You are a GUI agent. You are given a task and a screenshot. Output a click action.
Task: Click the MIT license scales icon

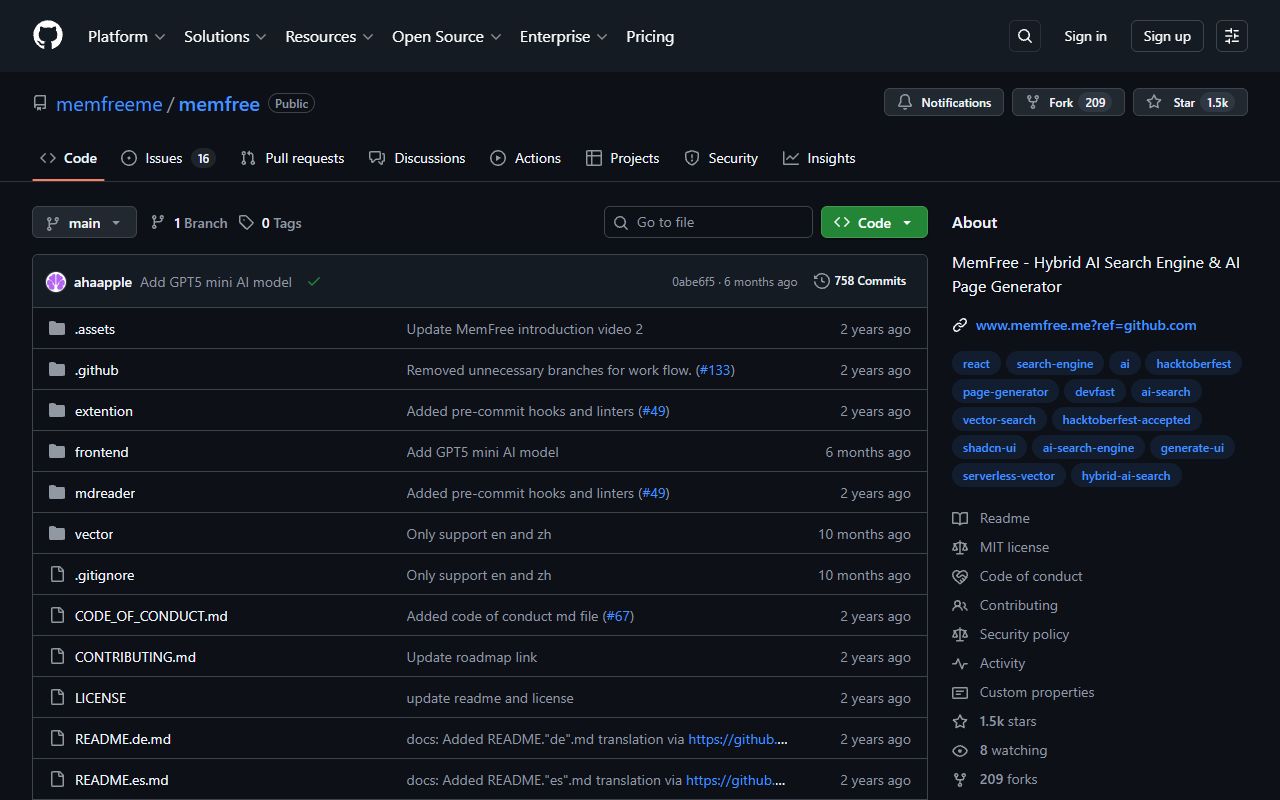960,547
